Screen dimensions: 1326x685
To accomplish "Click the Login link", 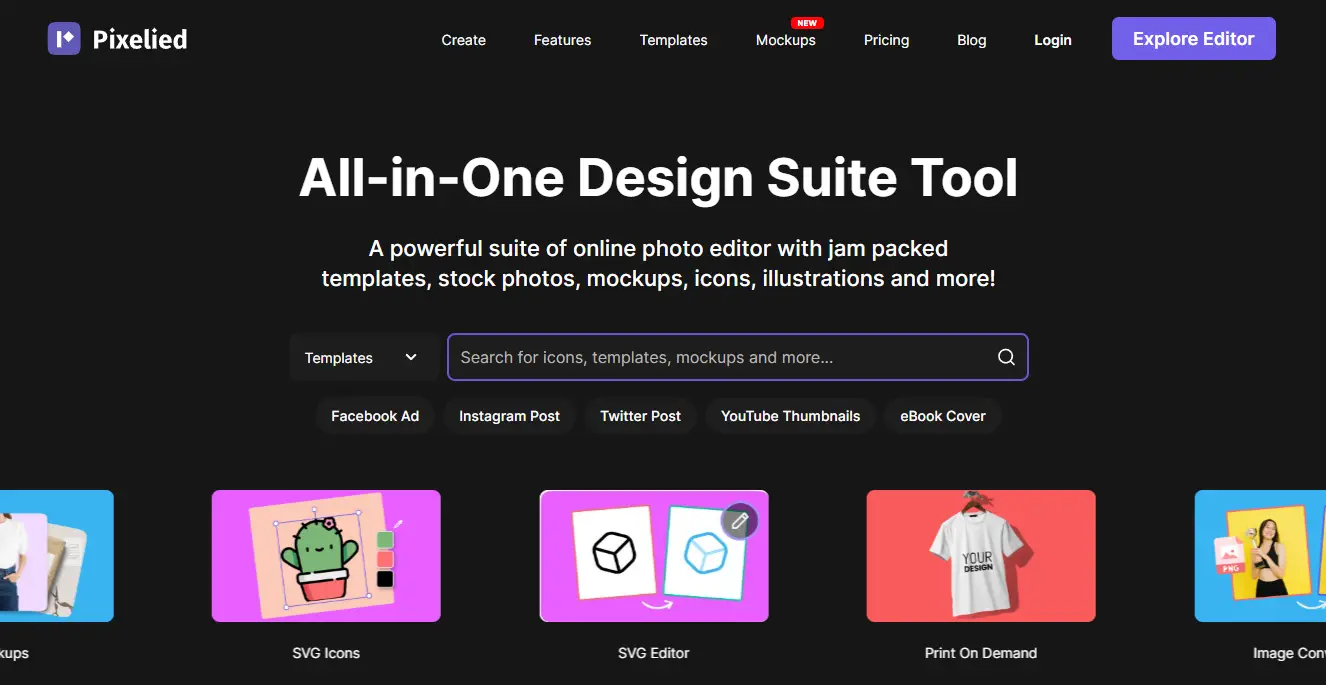I will [x=1053, y=40].
